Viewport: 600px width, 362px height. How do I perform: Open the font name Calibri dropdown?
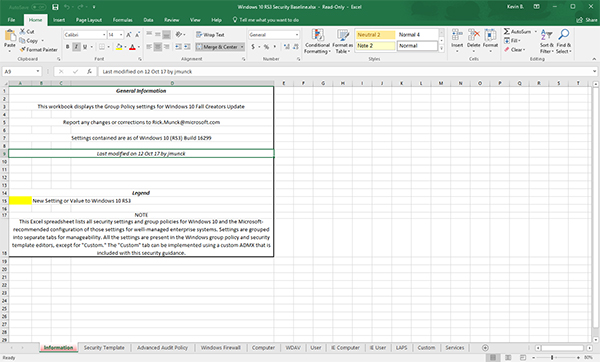tap(104, 35)
